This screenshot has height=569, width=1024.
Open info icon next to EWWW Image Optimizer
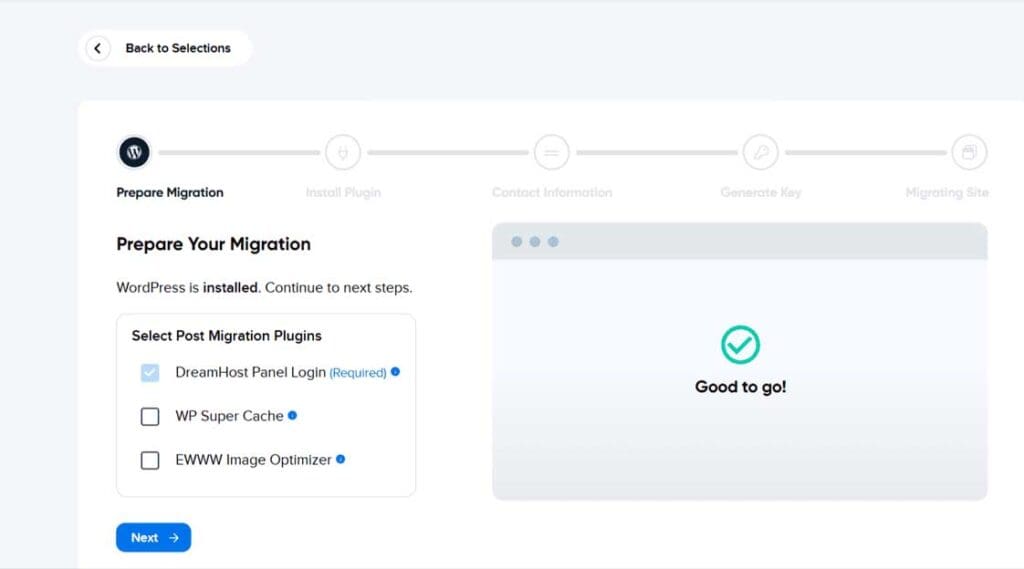point(340,459)
